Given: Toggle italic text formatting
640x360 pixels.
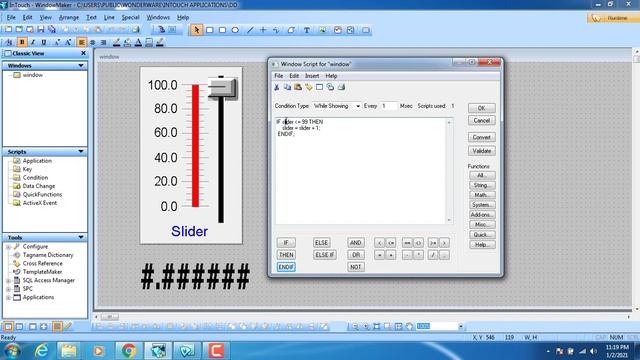Looking at the screenshot, I should (x=33, y=42).
